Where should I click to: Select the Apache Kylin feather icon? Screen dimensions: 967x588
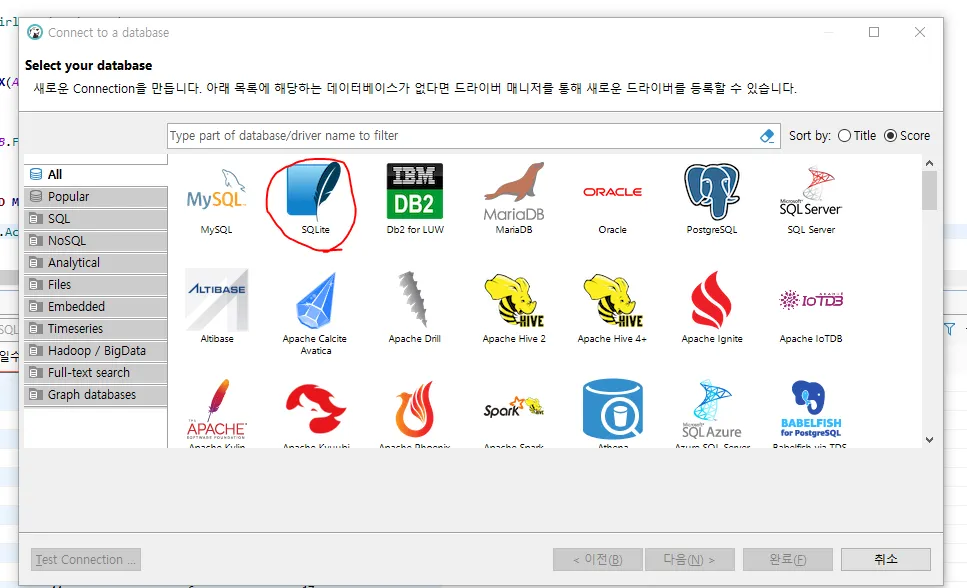[x=217, y=408]
